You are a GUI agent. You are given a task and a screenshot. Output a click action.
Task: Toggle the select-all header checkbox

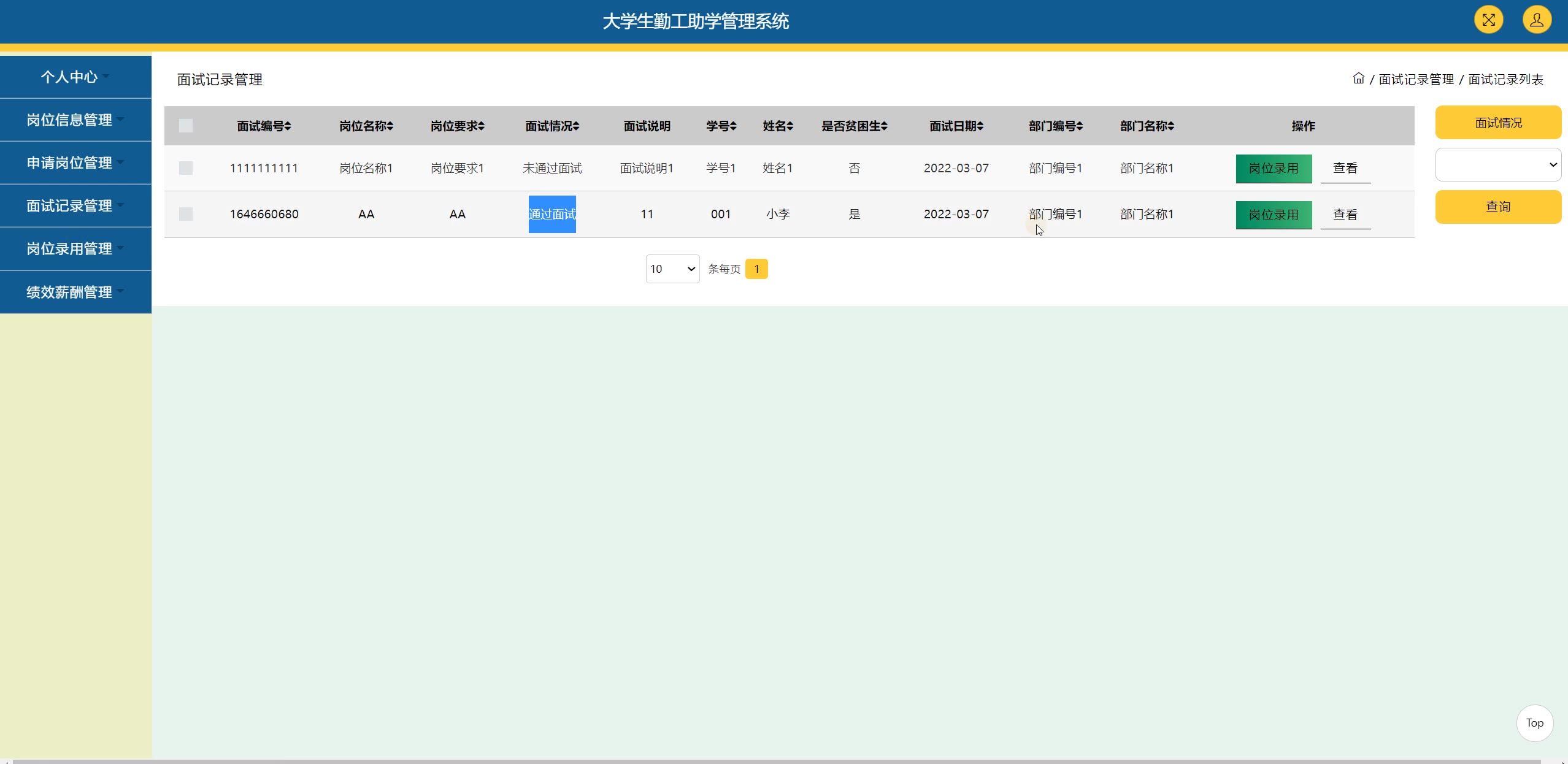(x=185, y=126)
